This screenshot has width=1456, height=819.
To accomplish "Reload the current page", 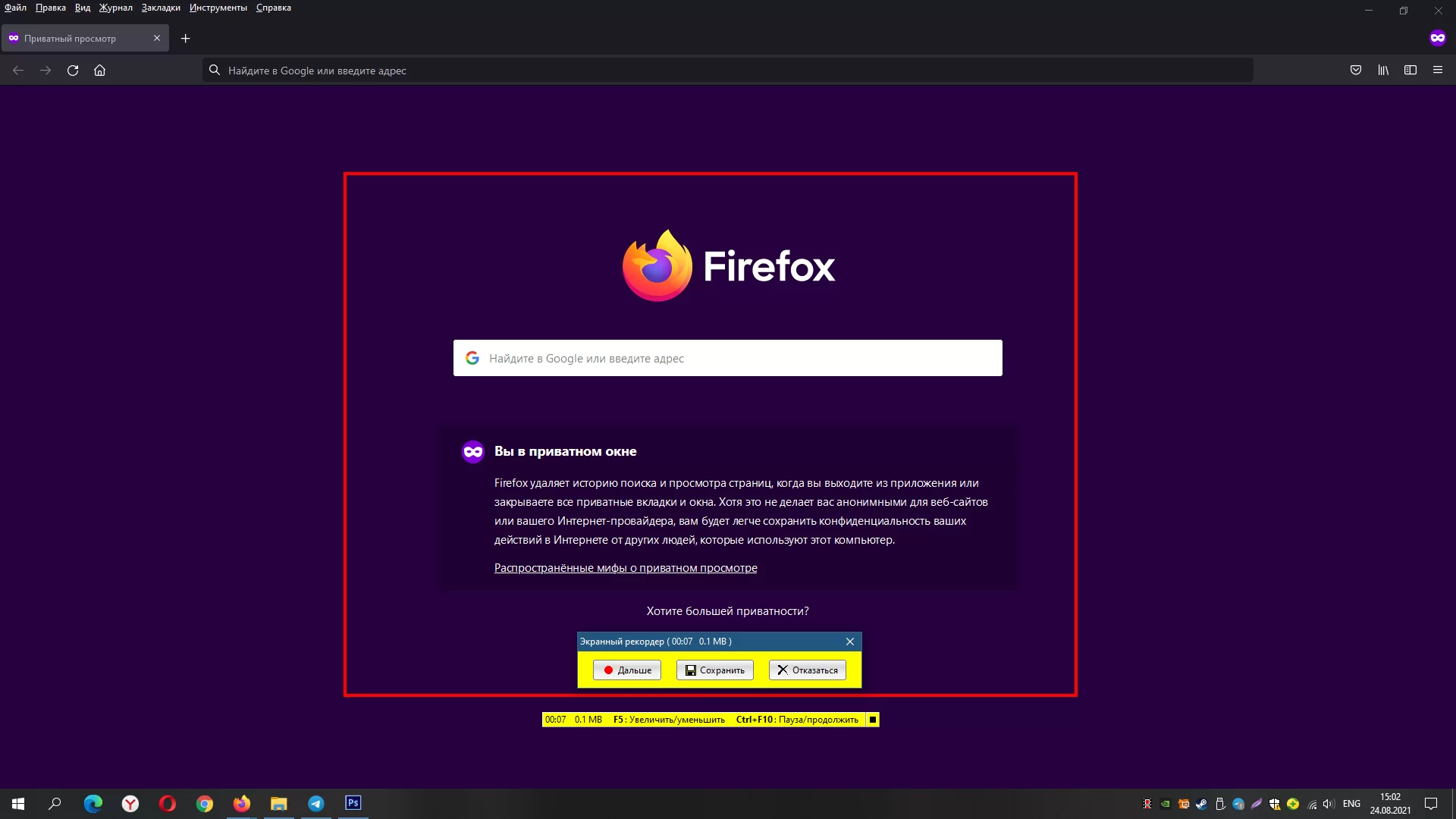I will tap(73, 71).
